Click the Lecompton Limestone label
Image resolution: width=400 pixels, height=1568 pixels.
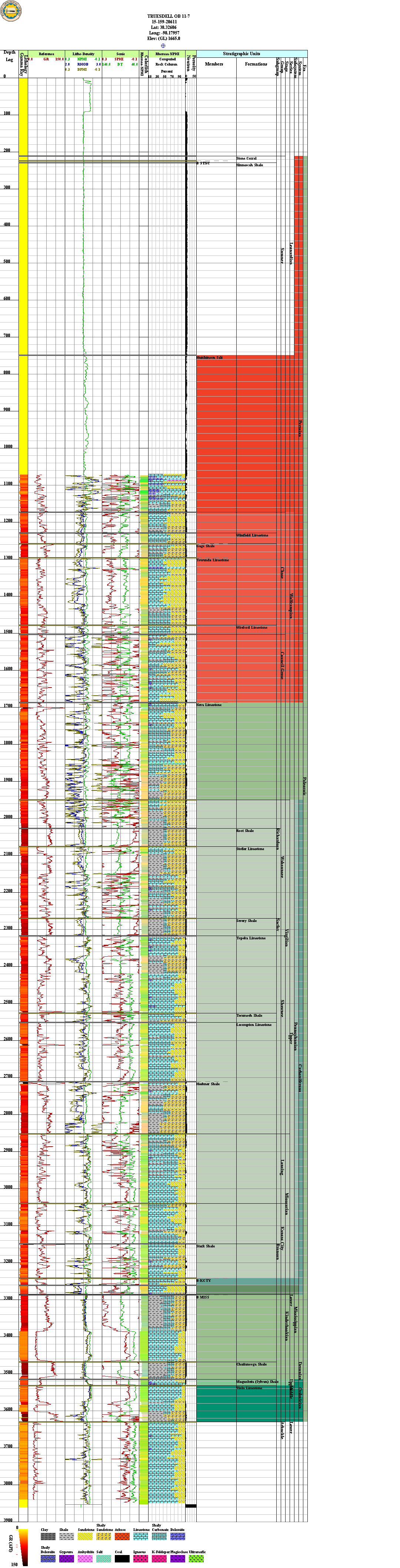(x=254, y=1024)
